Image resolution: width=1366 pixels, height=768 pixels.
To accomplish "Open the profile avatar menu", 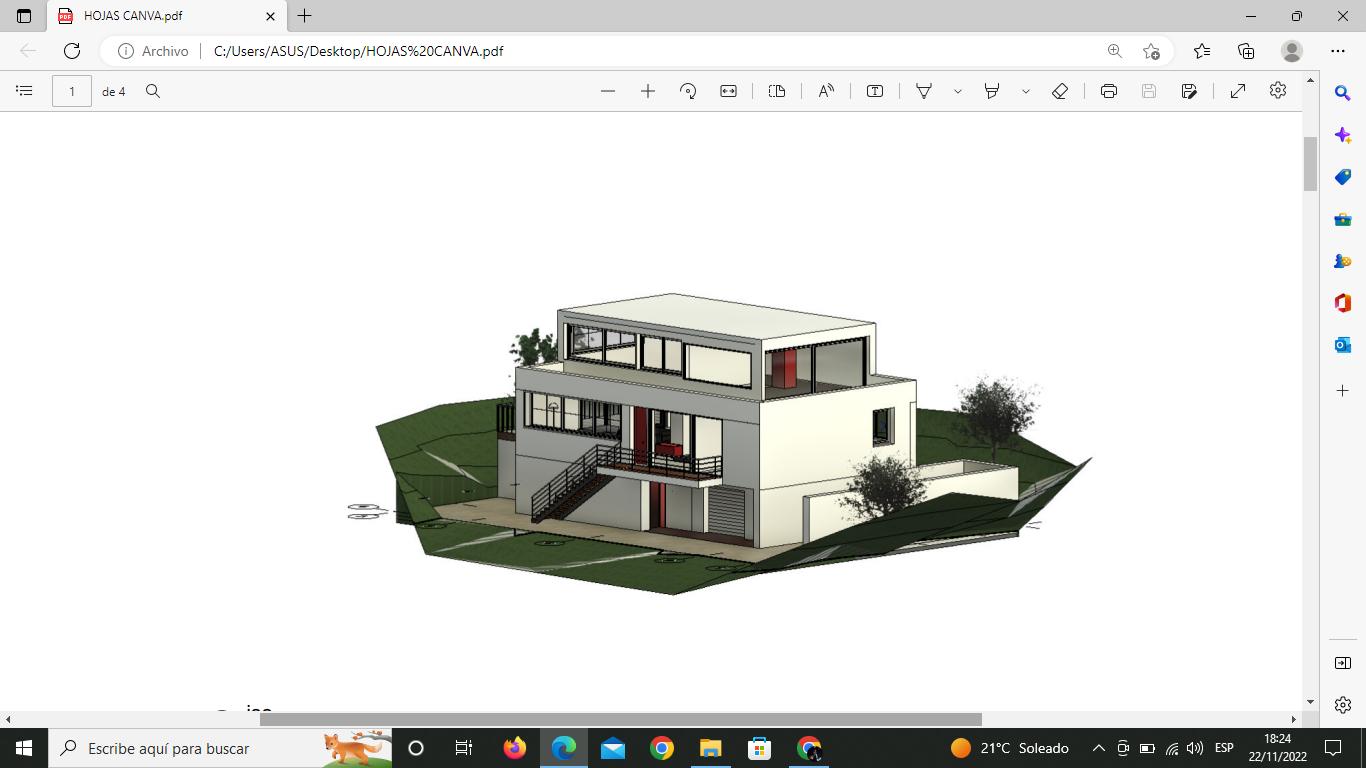I will (x=1292, y=51).
